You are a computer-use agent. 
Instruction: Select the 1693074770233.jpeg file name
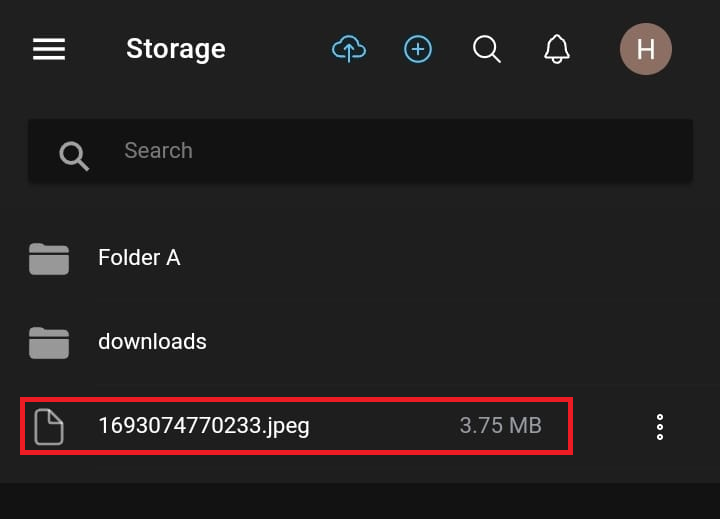coord(204,426)
